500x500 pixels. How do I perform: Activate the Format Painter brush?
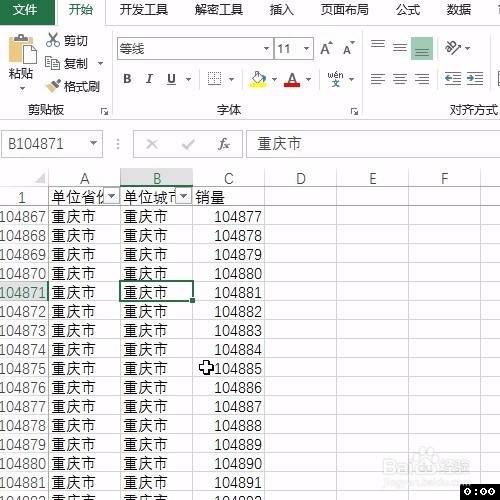pyautogui.click(x=53, y=86)
